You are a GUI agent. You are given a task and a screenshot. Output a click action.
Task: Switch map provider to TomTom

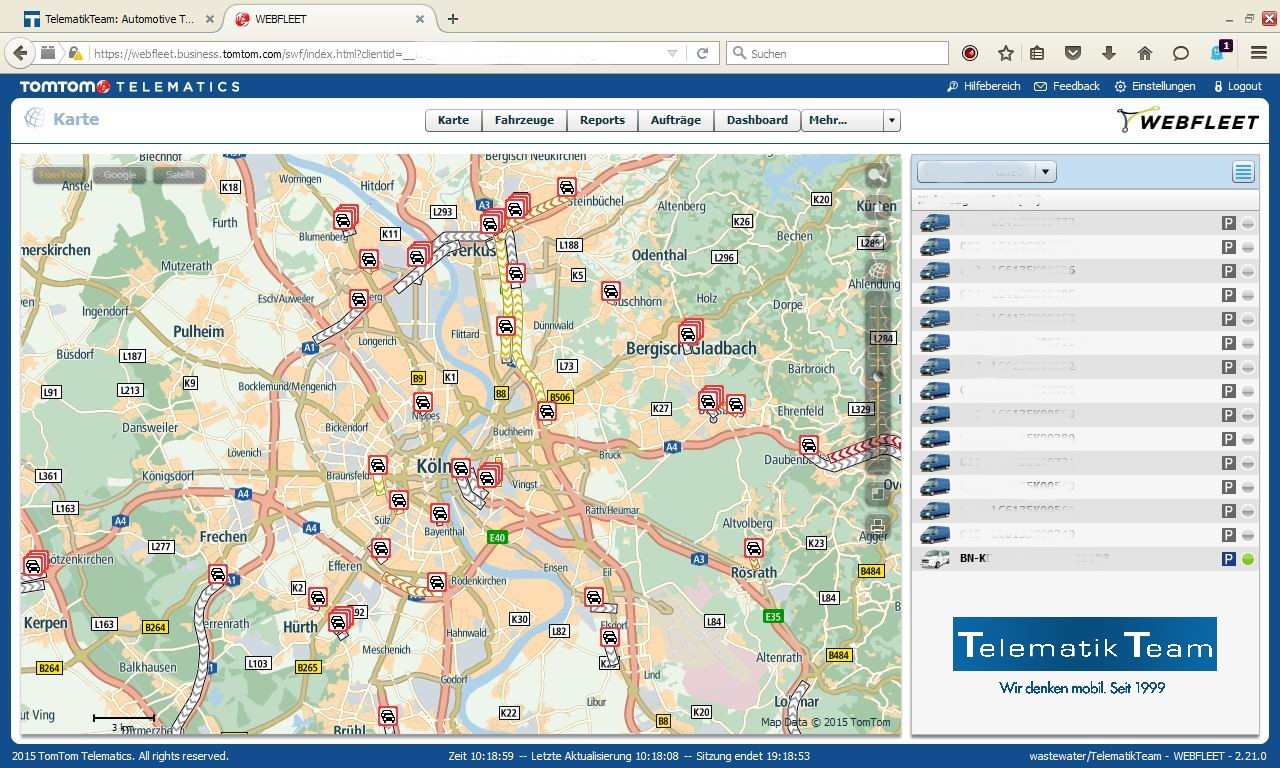point(61,175)
